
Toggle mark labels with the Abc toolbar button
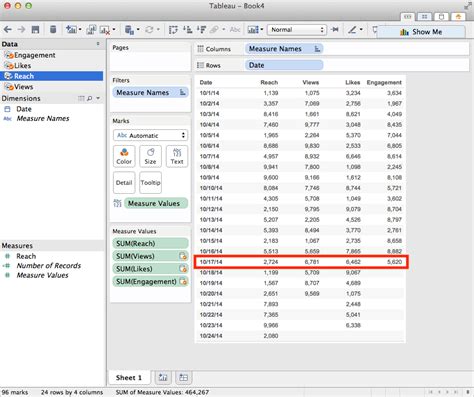tap(235, 30)
